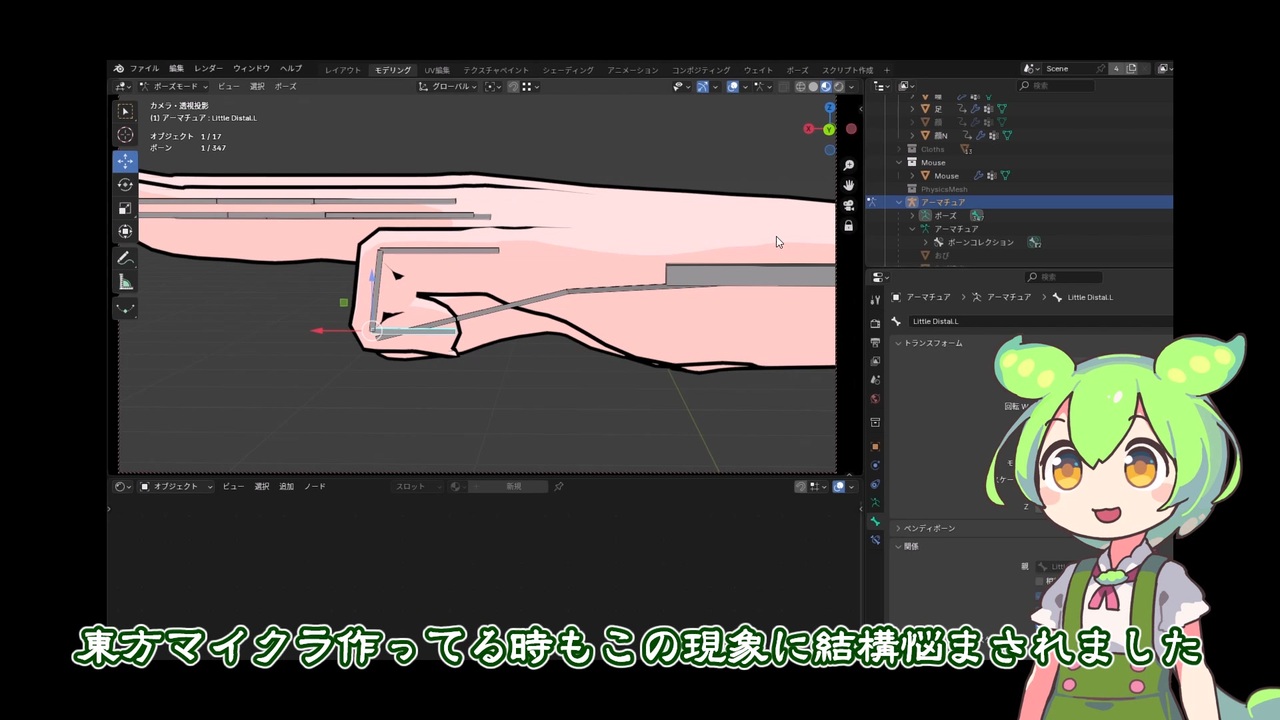
Task: Click the Blender logo menu icon
Action: coord(119,69)
